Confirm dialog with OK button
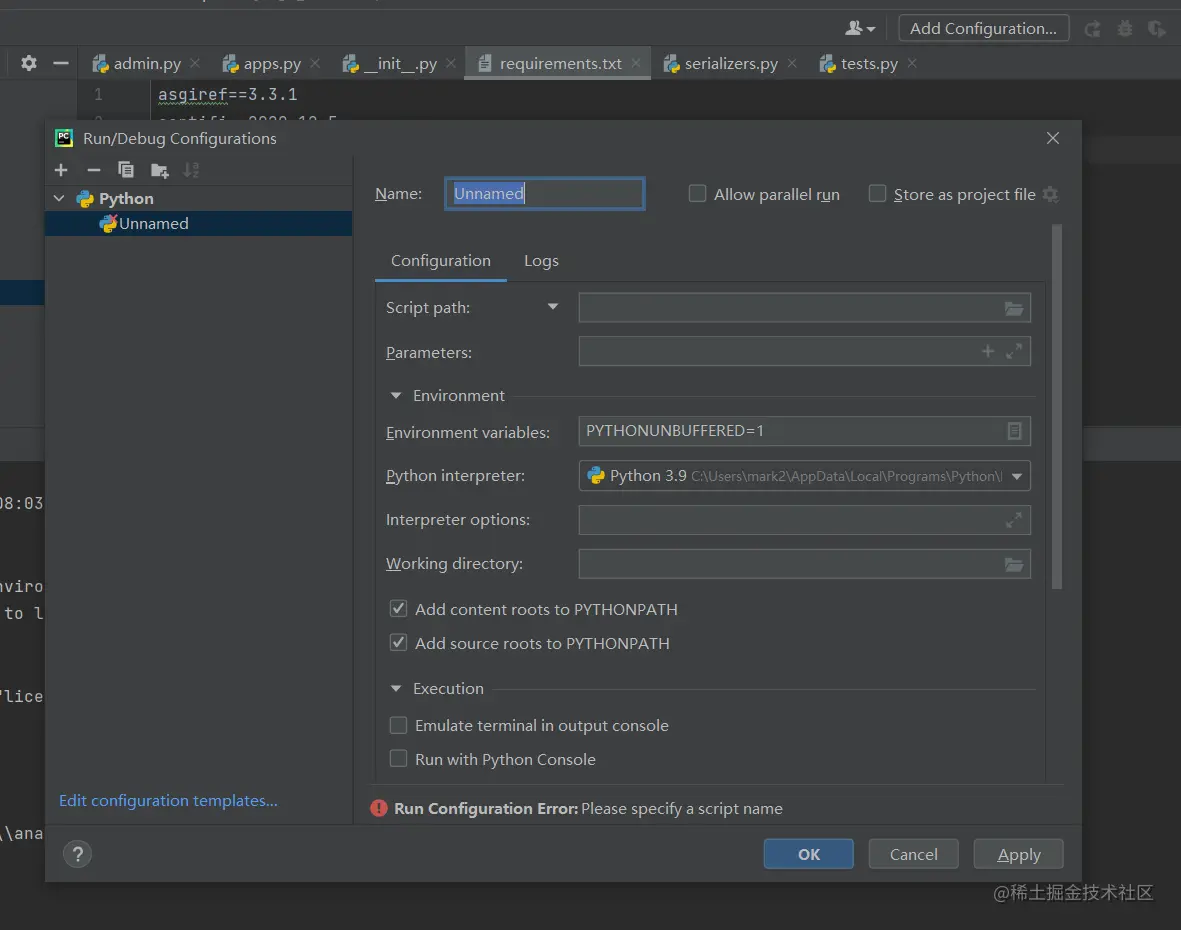 coord(808,854)
